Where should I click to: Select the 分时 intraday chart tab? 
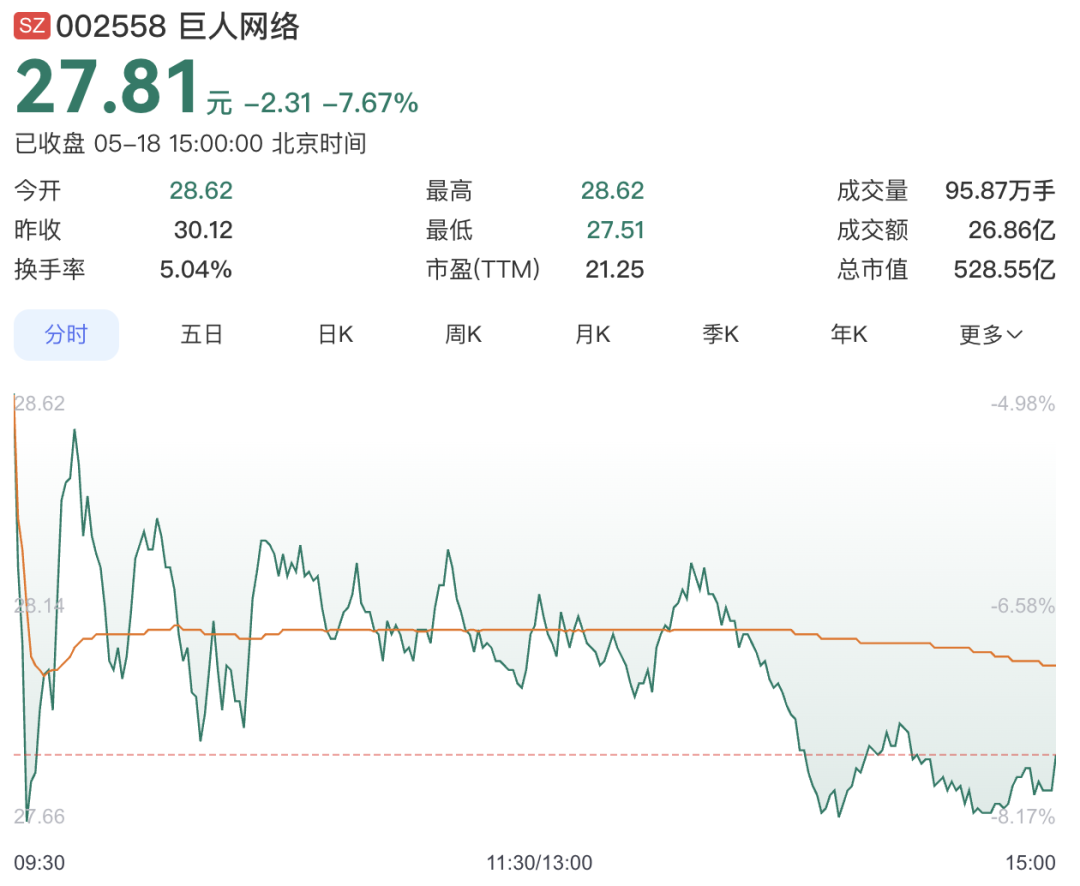pyautogui.click(x=66, y=335)
